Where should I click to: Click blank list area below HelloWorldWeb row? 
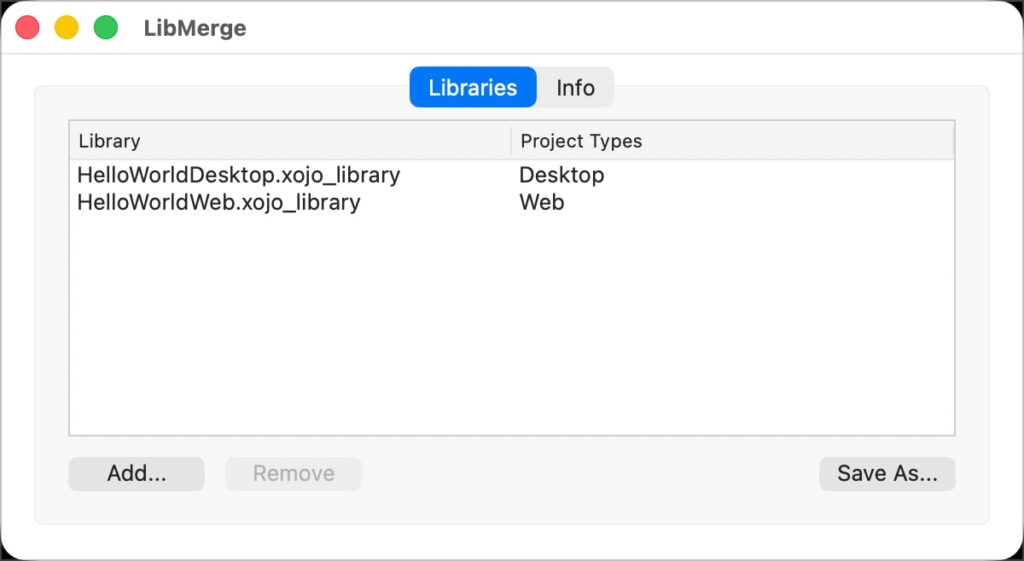(x=288, y=320)
